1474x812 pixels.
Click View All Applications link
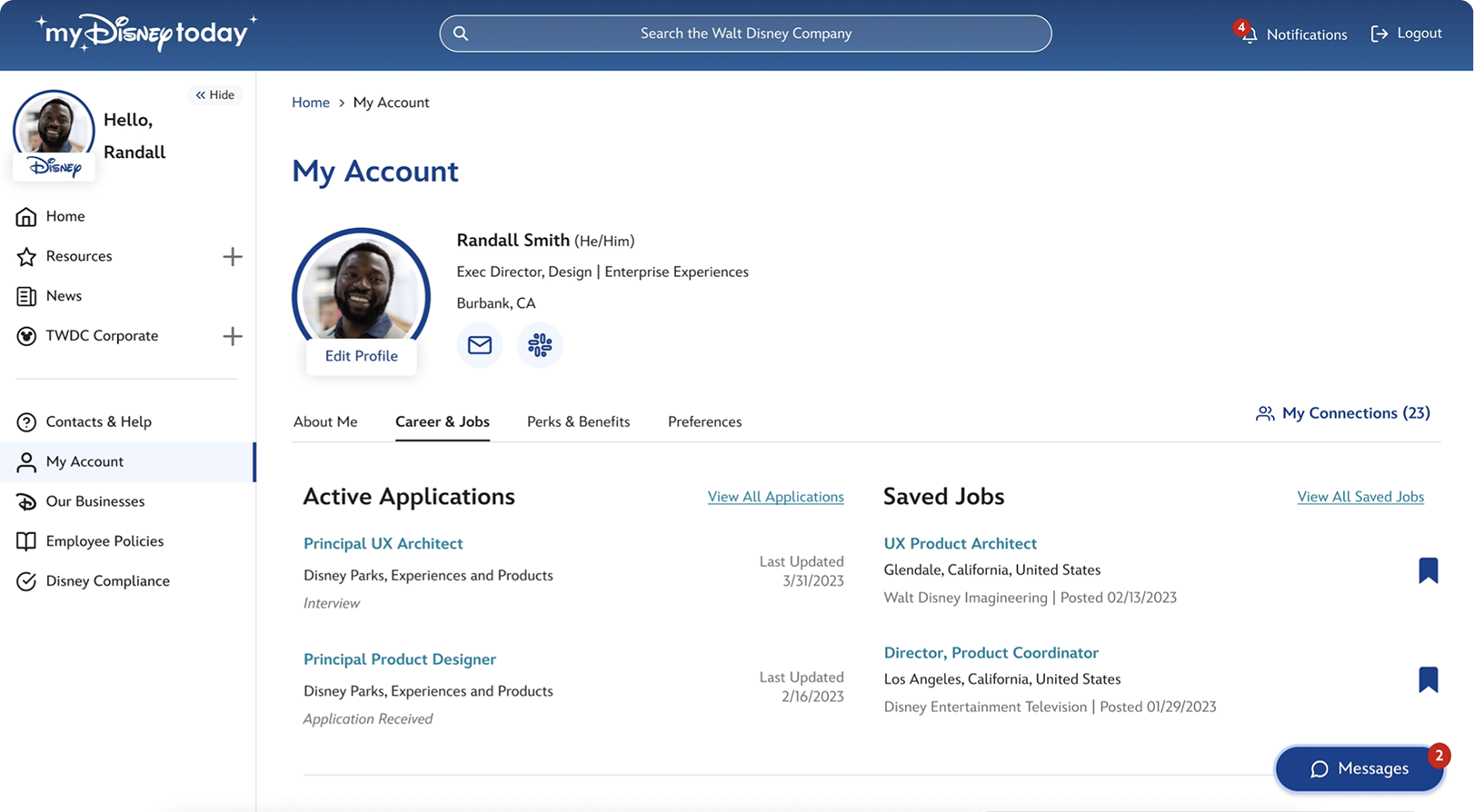click(775, 497)
